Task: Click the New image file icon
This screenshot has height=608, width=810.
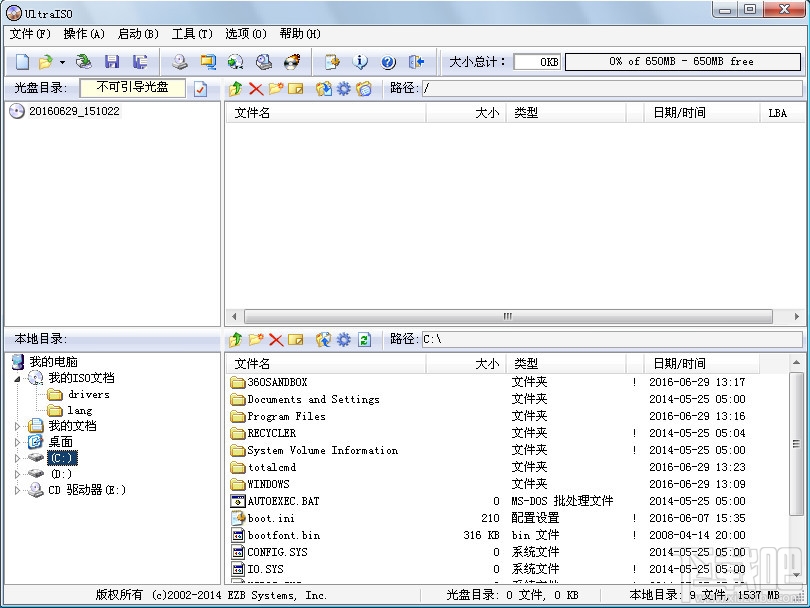Action: [x=22, y=62]
